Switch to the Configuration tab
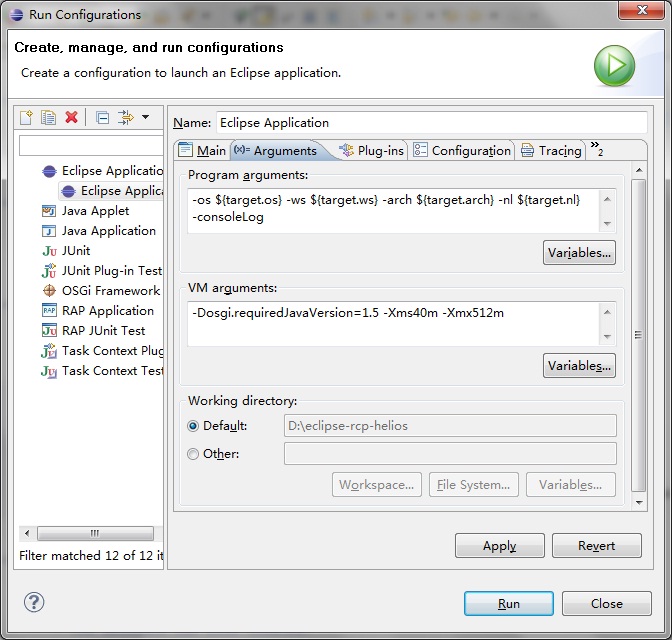 462,150
